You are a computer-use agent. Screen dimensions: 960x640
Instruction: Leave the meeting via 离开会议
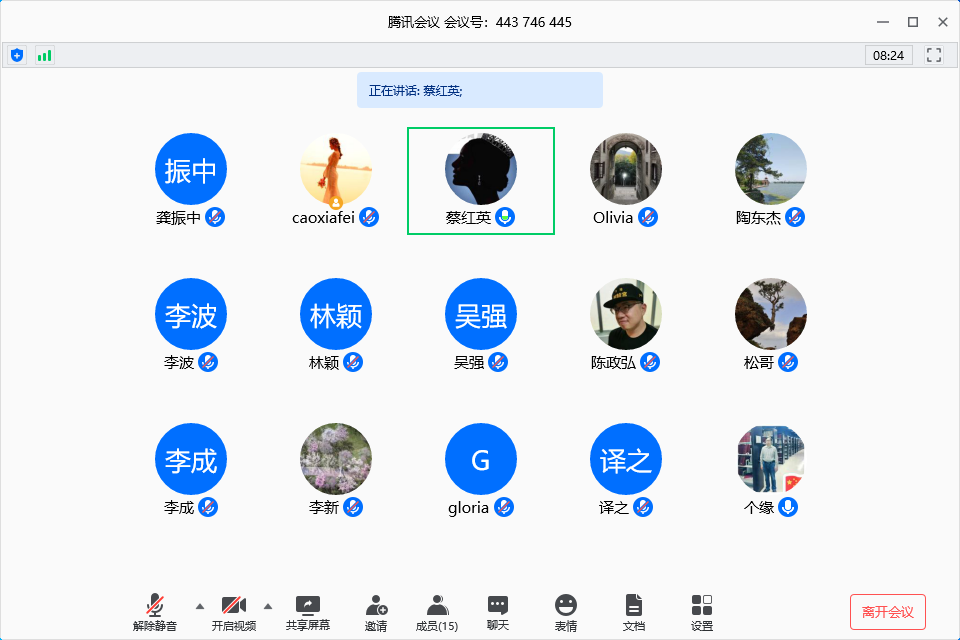click(887, 611)
